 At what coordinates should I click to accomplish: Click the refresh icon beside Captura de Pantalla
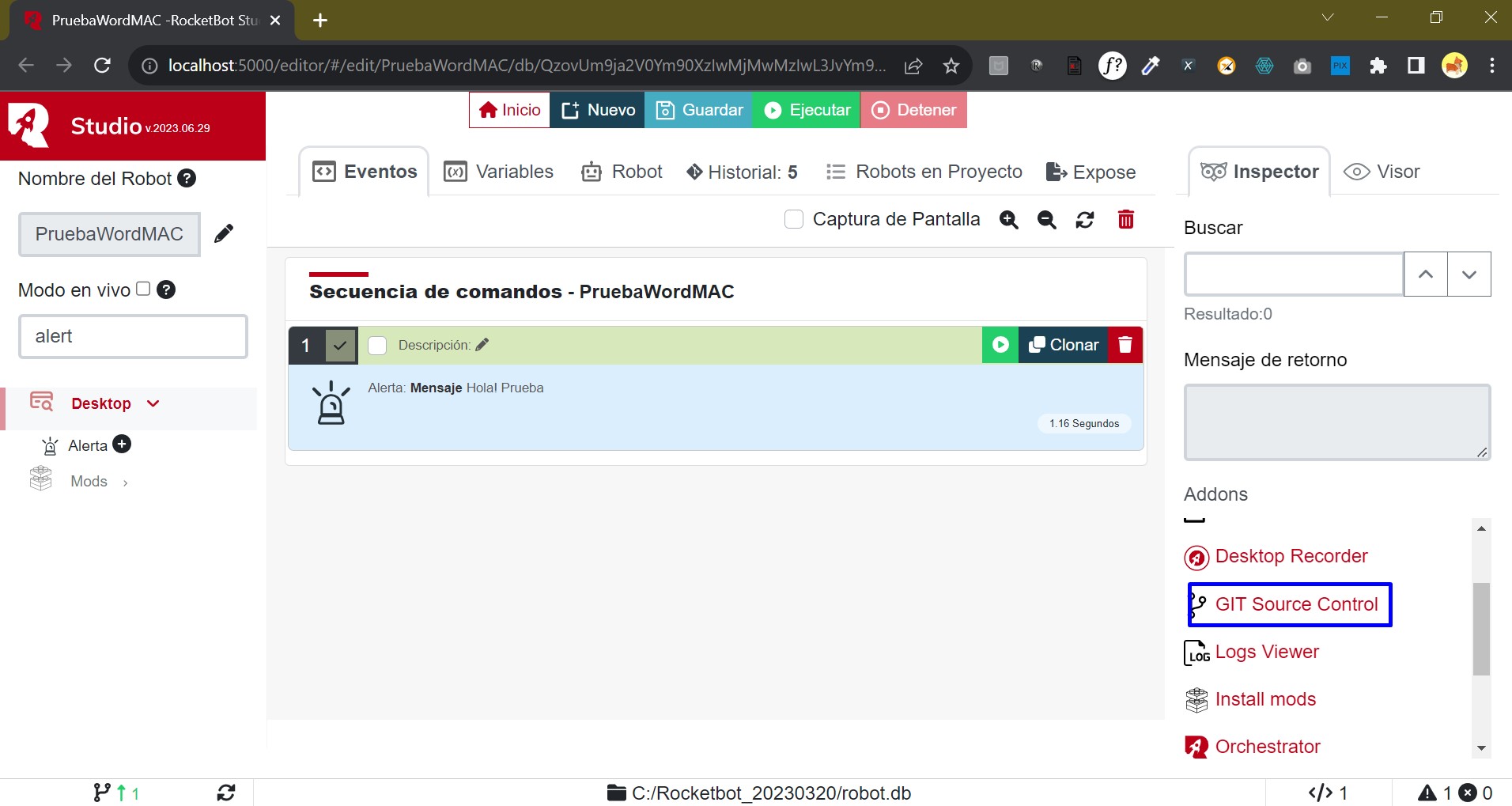[x=1085, y=220]
